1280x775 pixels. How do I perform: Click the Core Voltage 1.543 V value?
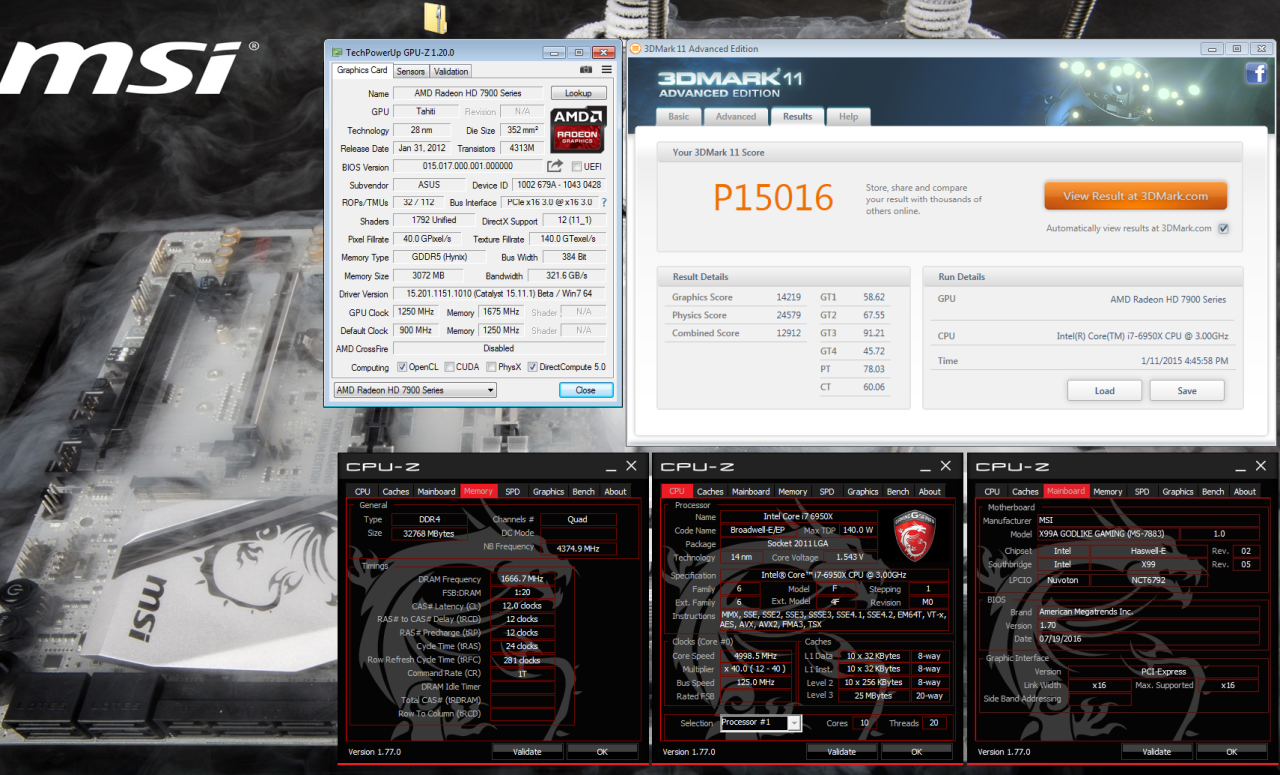pyautogui.click(x=848, y=556)
